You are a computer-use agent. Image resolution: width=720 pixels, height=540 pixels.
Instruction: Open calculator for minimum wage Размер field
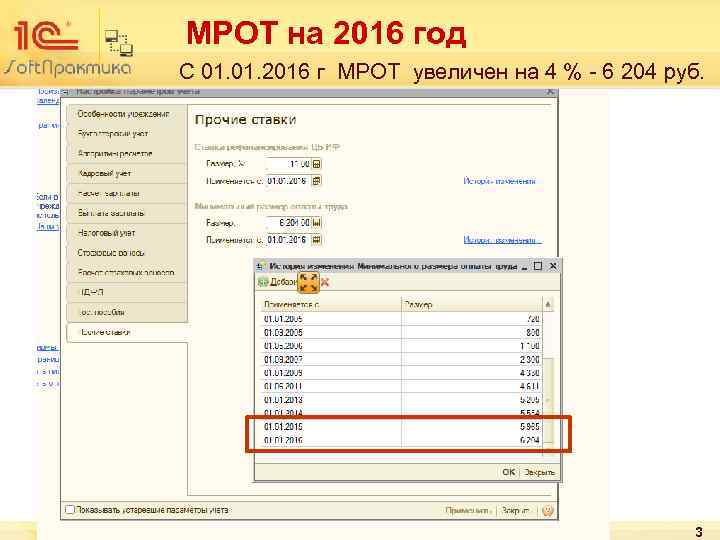pyautogui.click(x=317, y=223)
